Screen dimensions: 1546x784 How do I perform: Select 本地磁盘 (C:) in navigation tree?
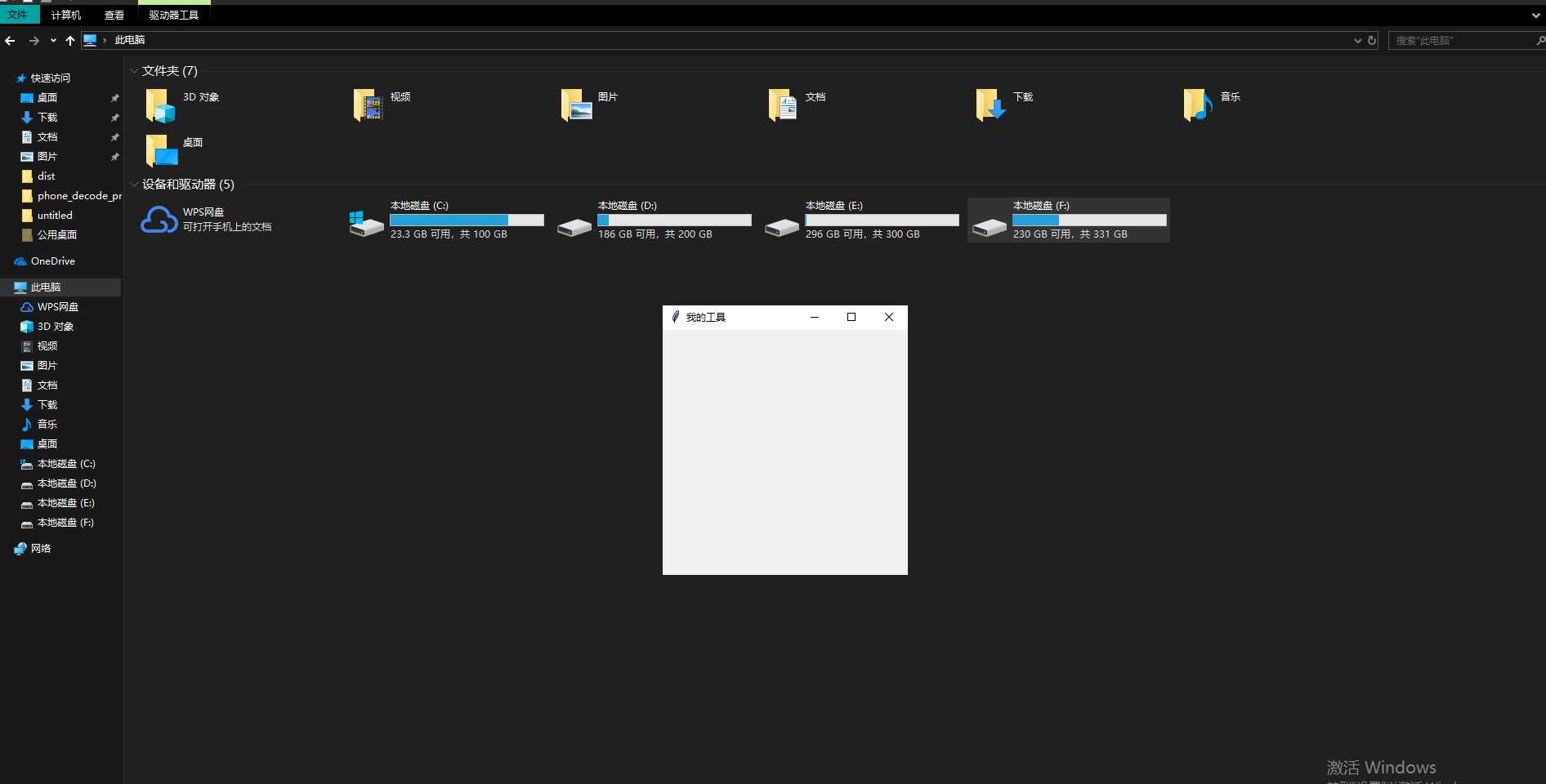pos(66,464)
